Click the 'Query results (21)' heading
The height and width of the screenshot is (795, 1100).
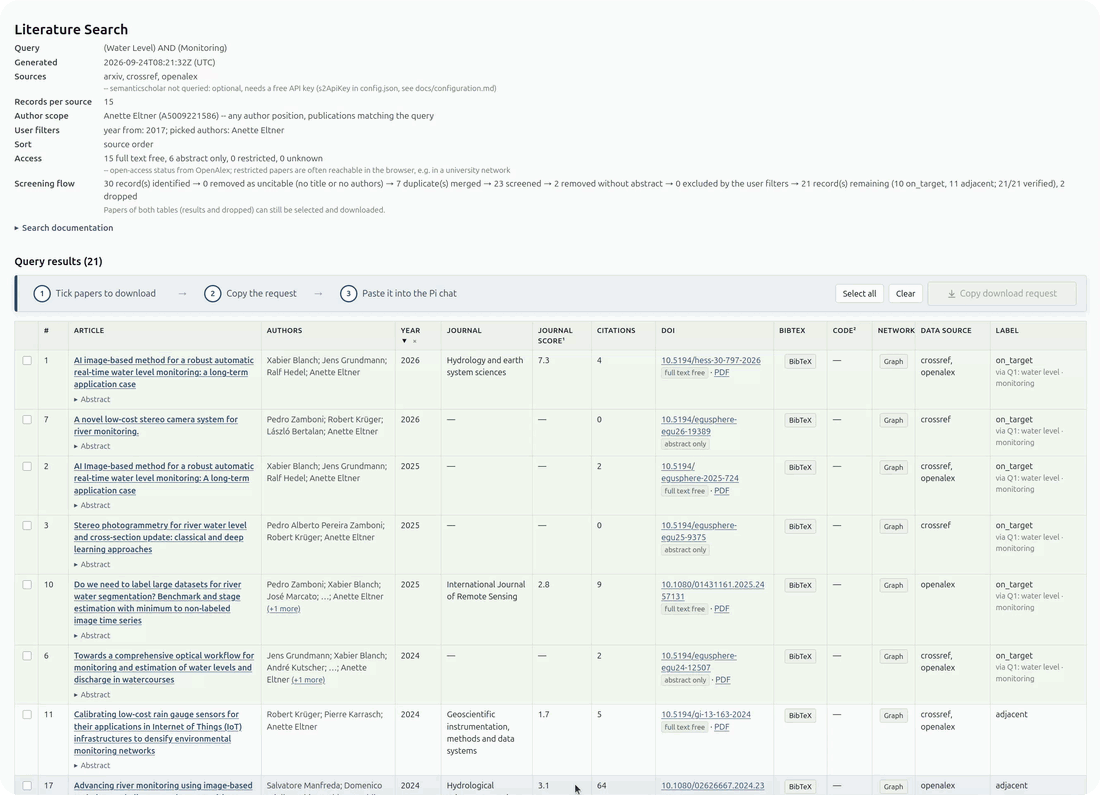click(58, 262)
